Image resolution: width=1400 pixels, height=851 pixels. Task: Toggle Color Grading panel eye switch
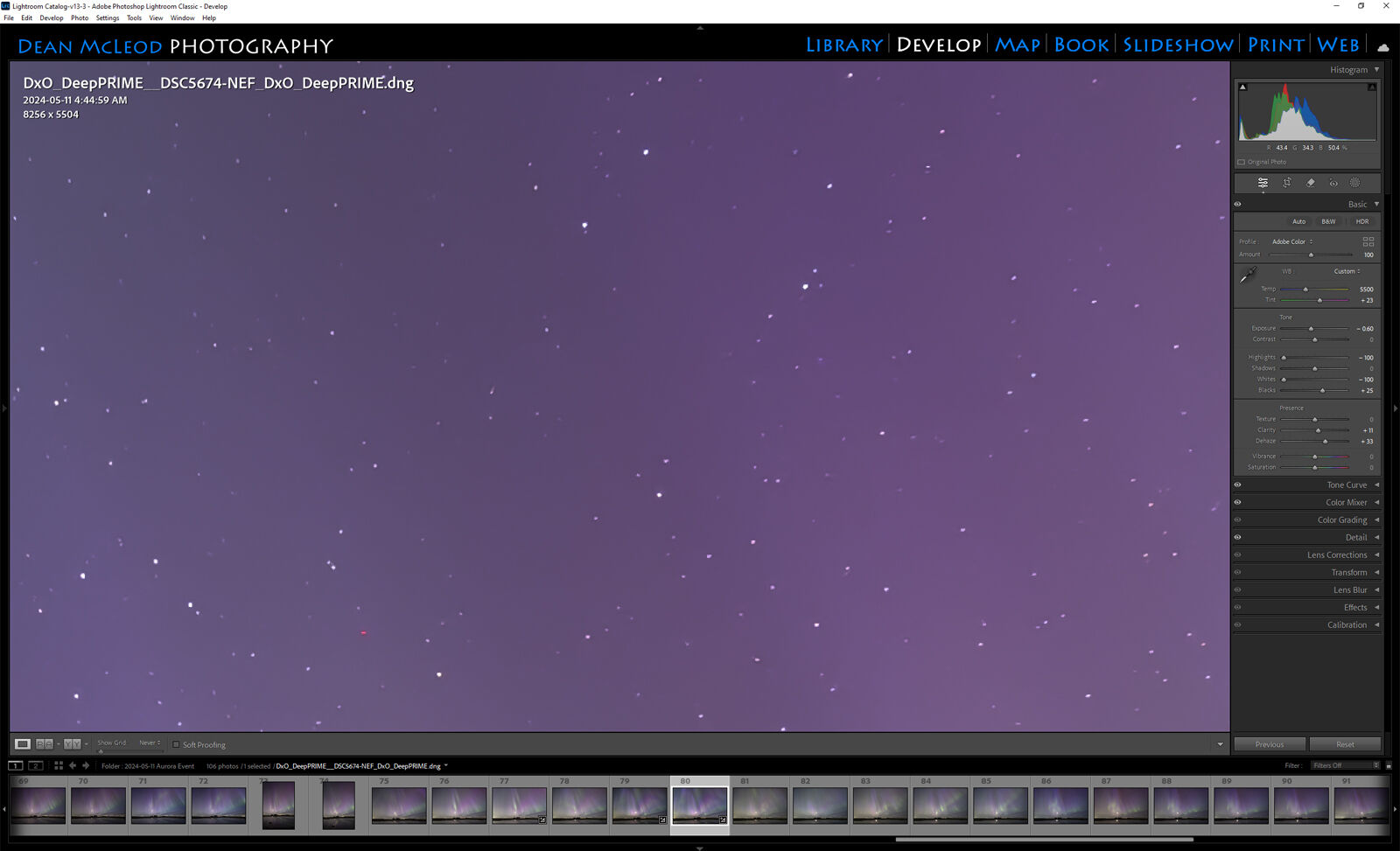(x=1237, y=520)
